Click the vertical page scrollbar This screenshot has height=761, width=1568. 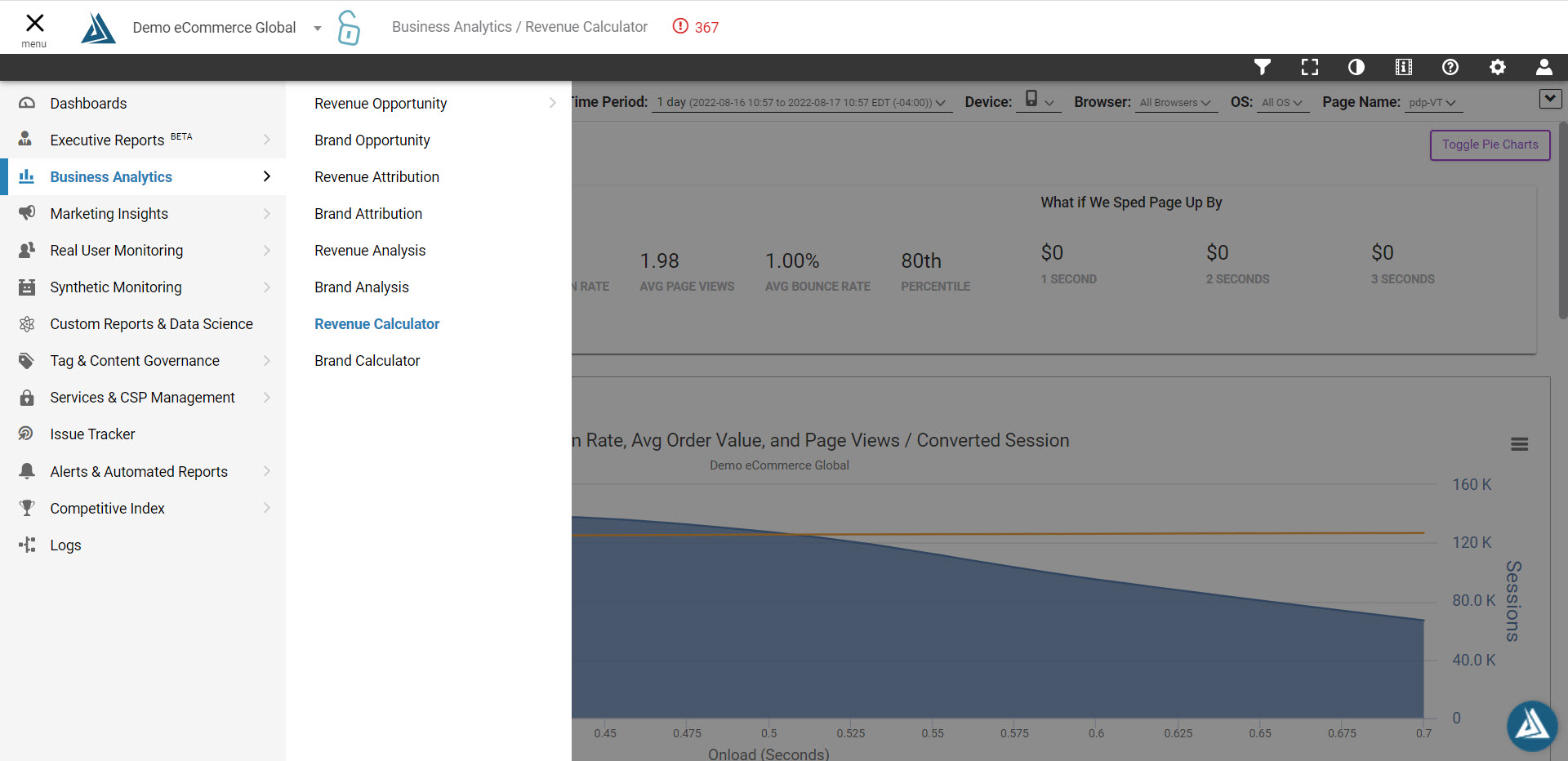(x=1562, y=220)
